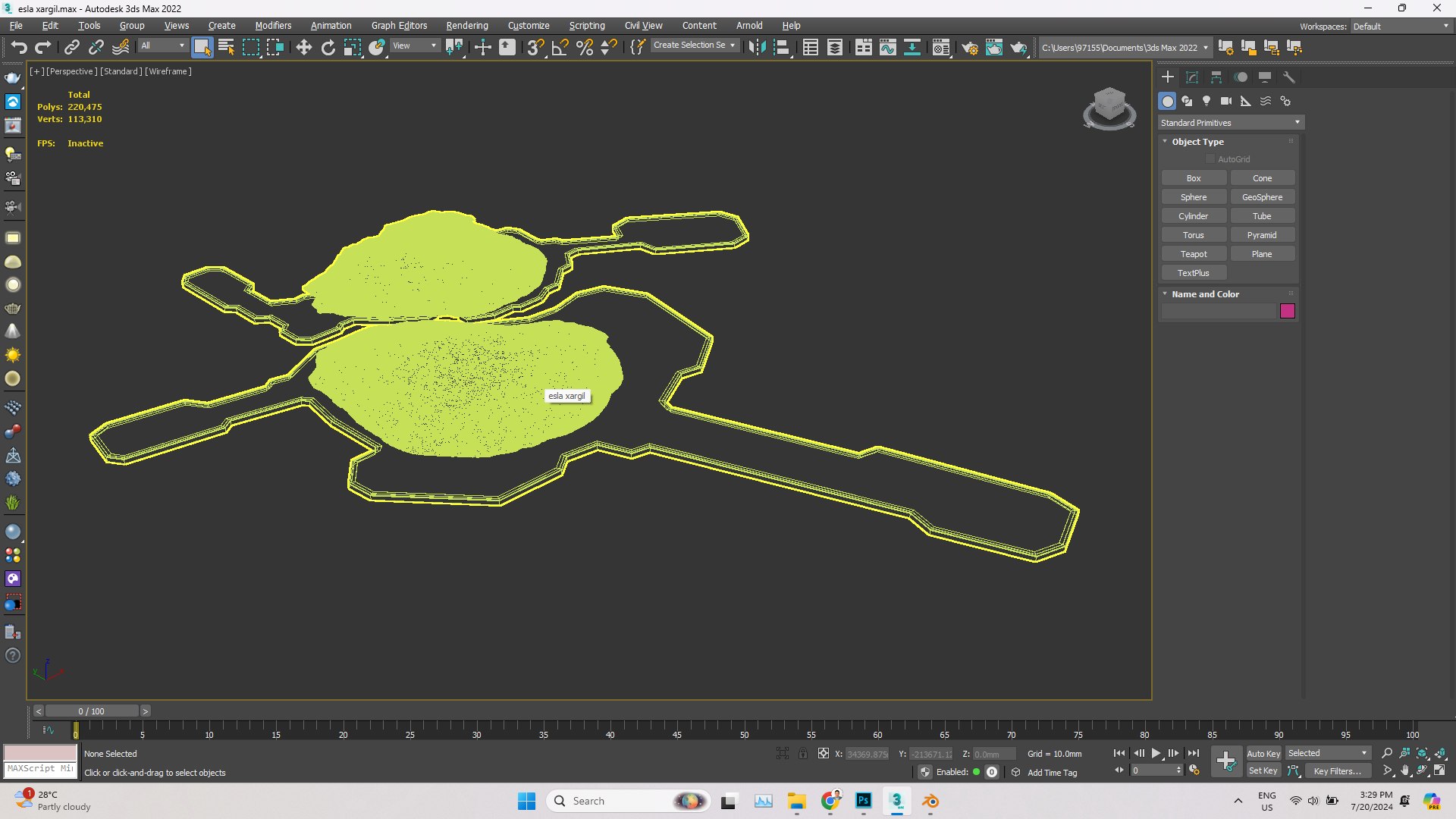Image resolution: width=1456 pixels, height=819 pixels.
Task: Switch to the Hierarchy command panel
Action: coord(1216,77)
